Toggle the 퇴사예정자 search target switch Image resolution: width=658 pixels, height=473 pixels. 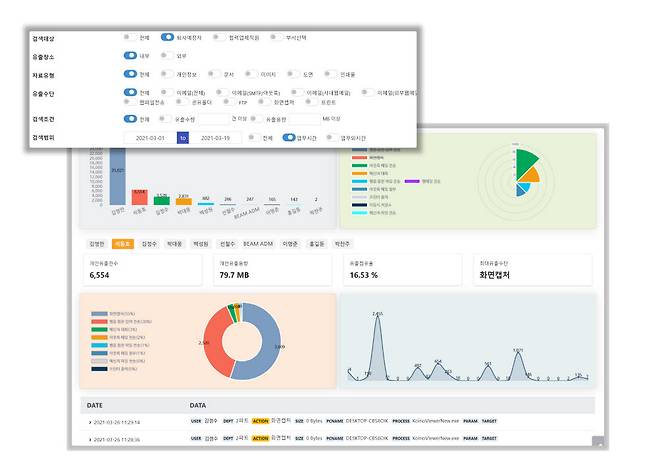coord(167,37)
